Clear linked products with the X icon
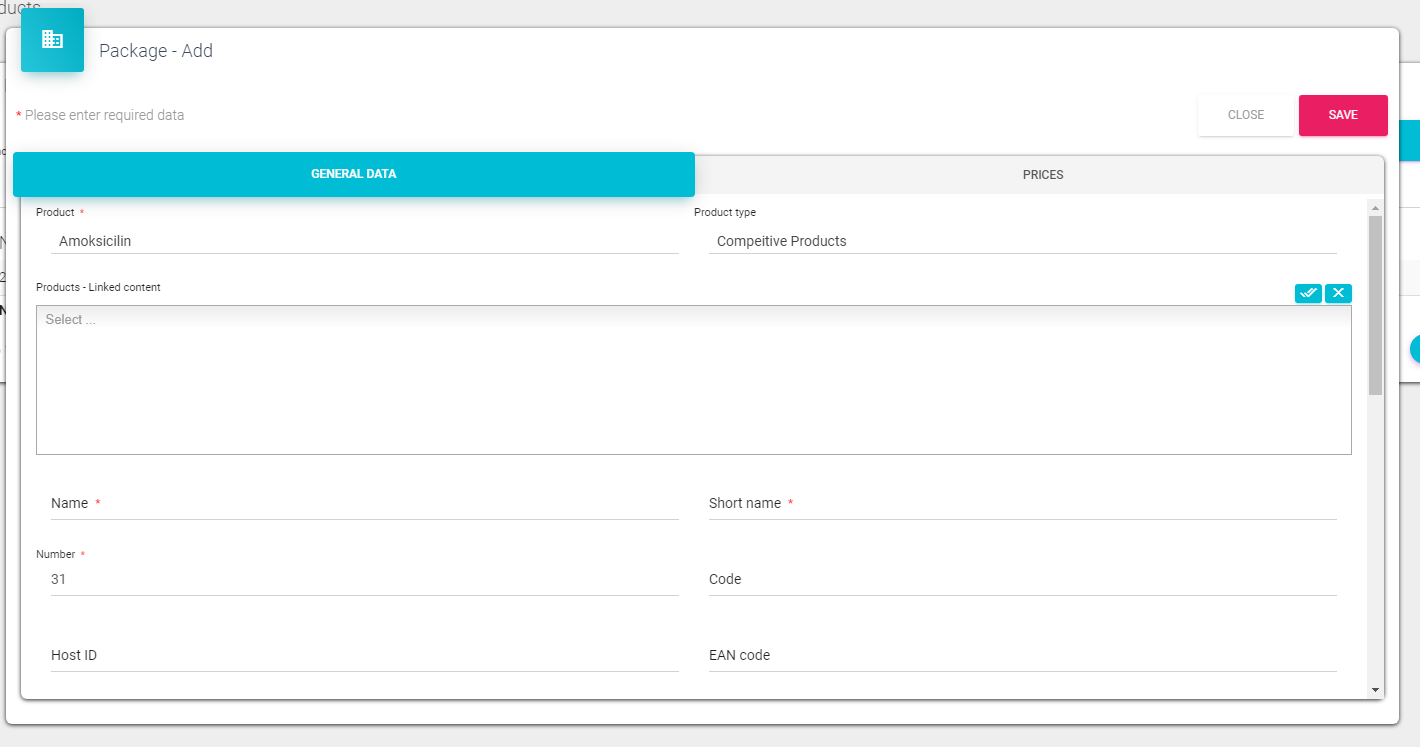 coord(1338,293)
